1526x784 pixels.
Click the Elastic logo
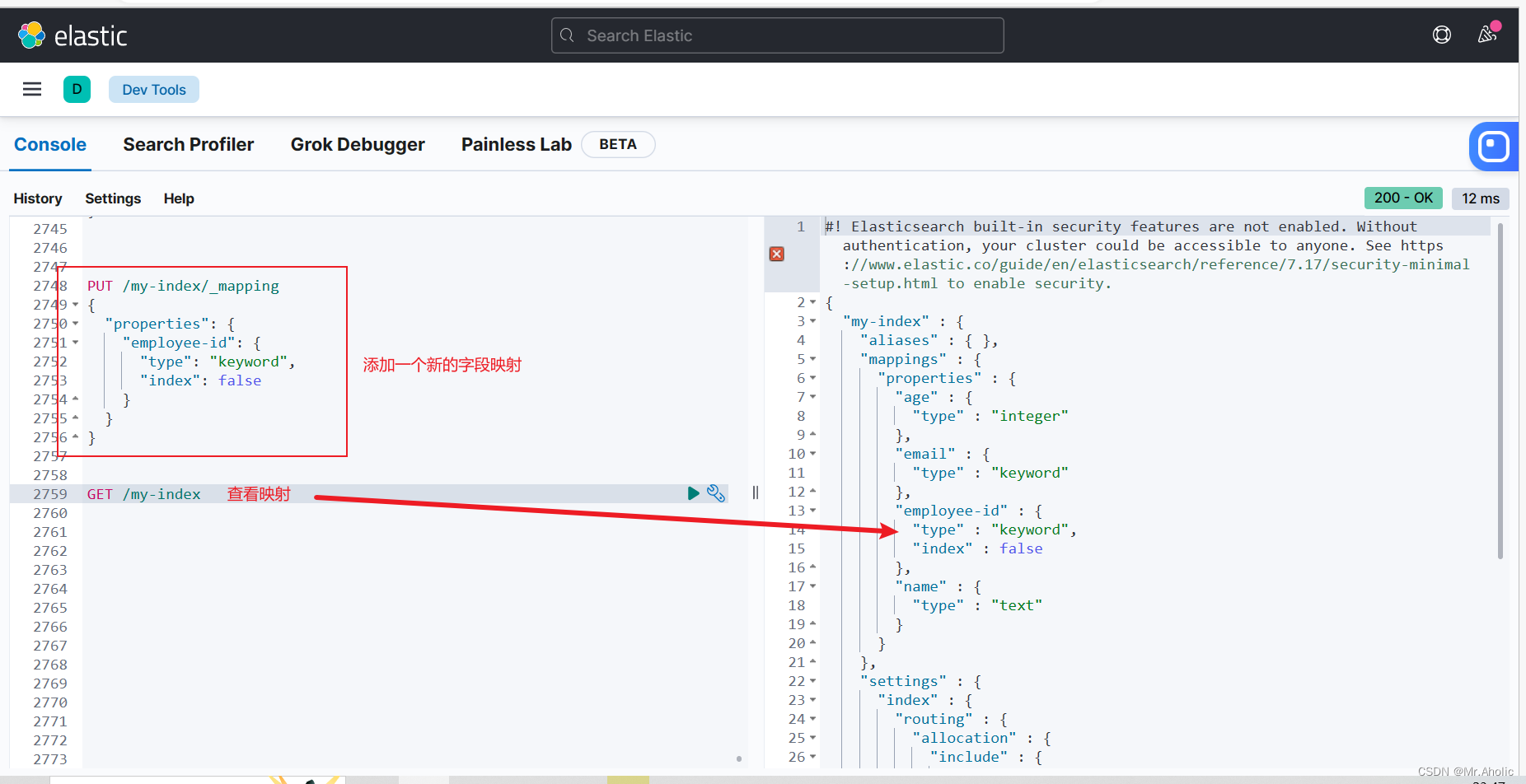[72, 35]
